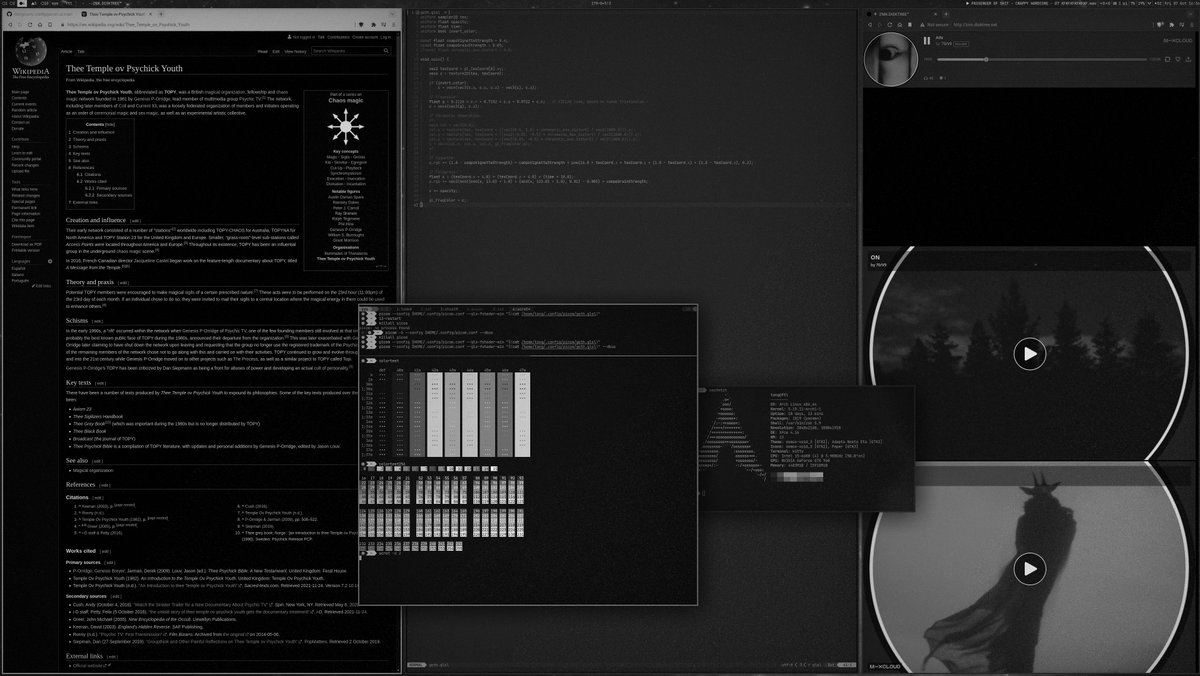Jump to Key texts in Contents
The image size is (1200, 676).
(81, 154)
